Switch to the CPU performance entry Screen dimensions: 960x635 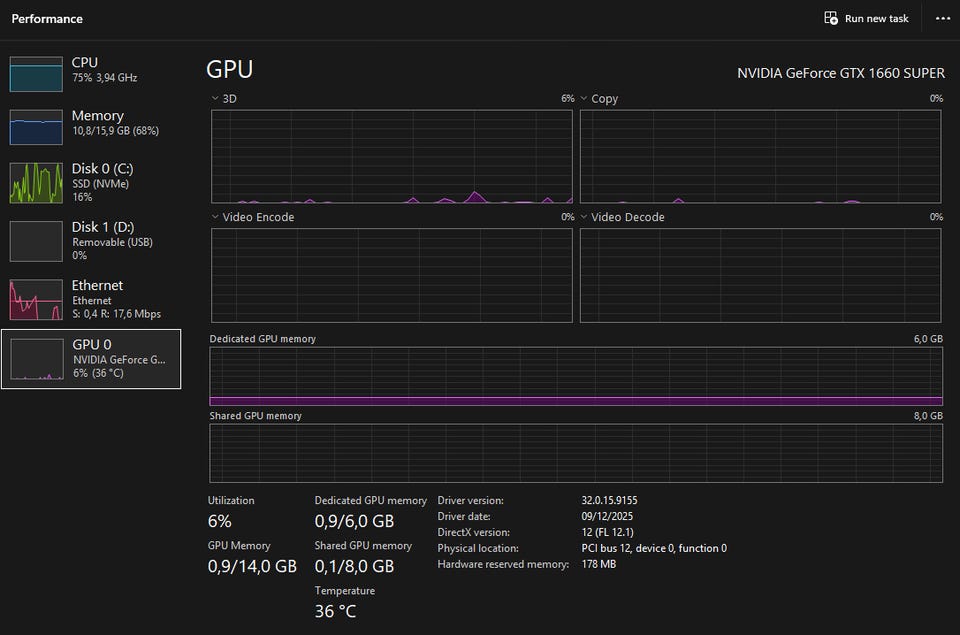coord(91,74)
